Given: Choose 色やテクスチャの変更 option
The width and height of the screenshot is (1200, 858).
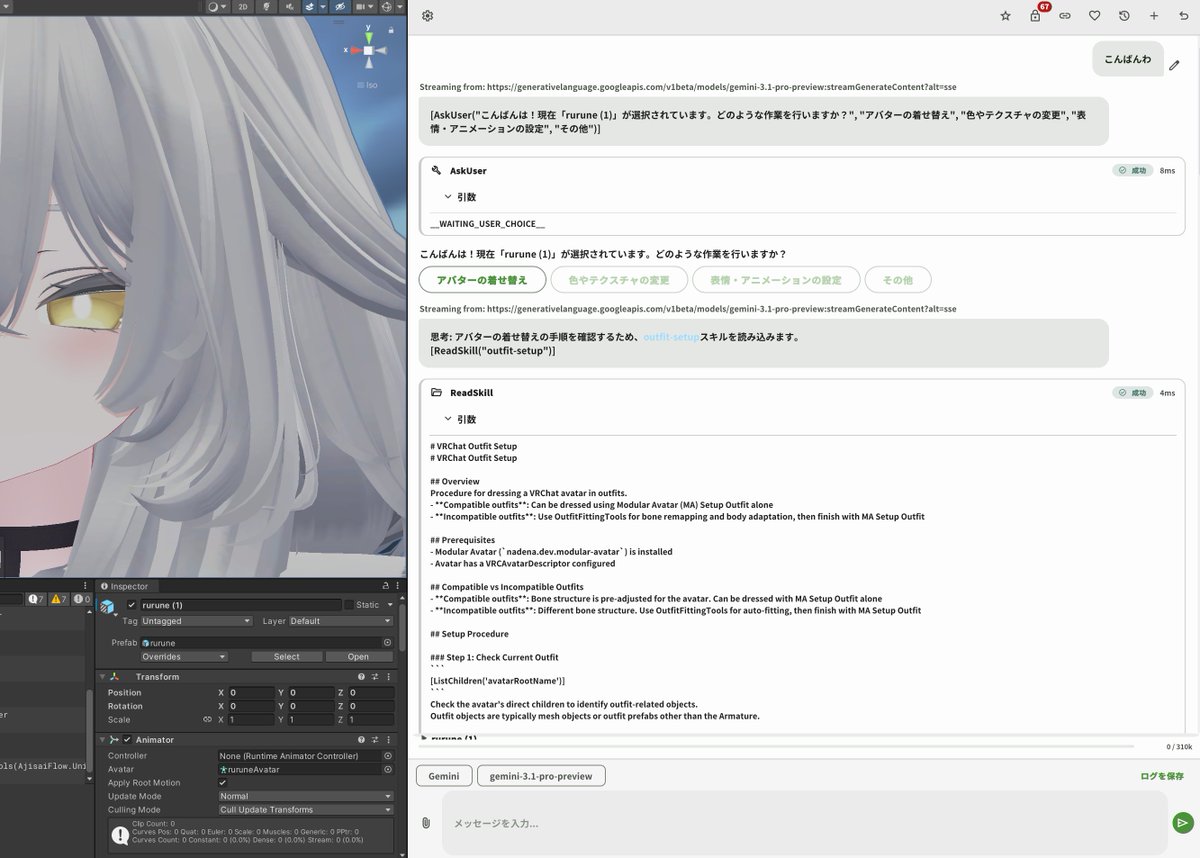Looking at the screenshot, I should coord(619,280).
